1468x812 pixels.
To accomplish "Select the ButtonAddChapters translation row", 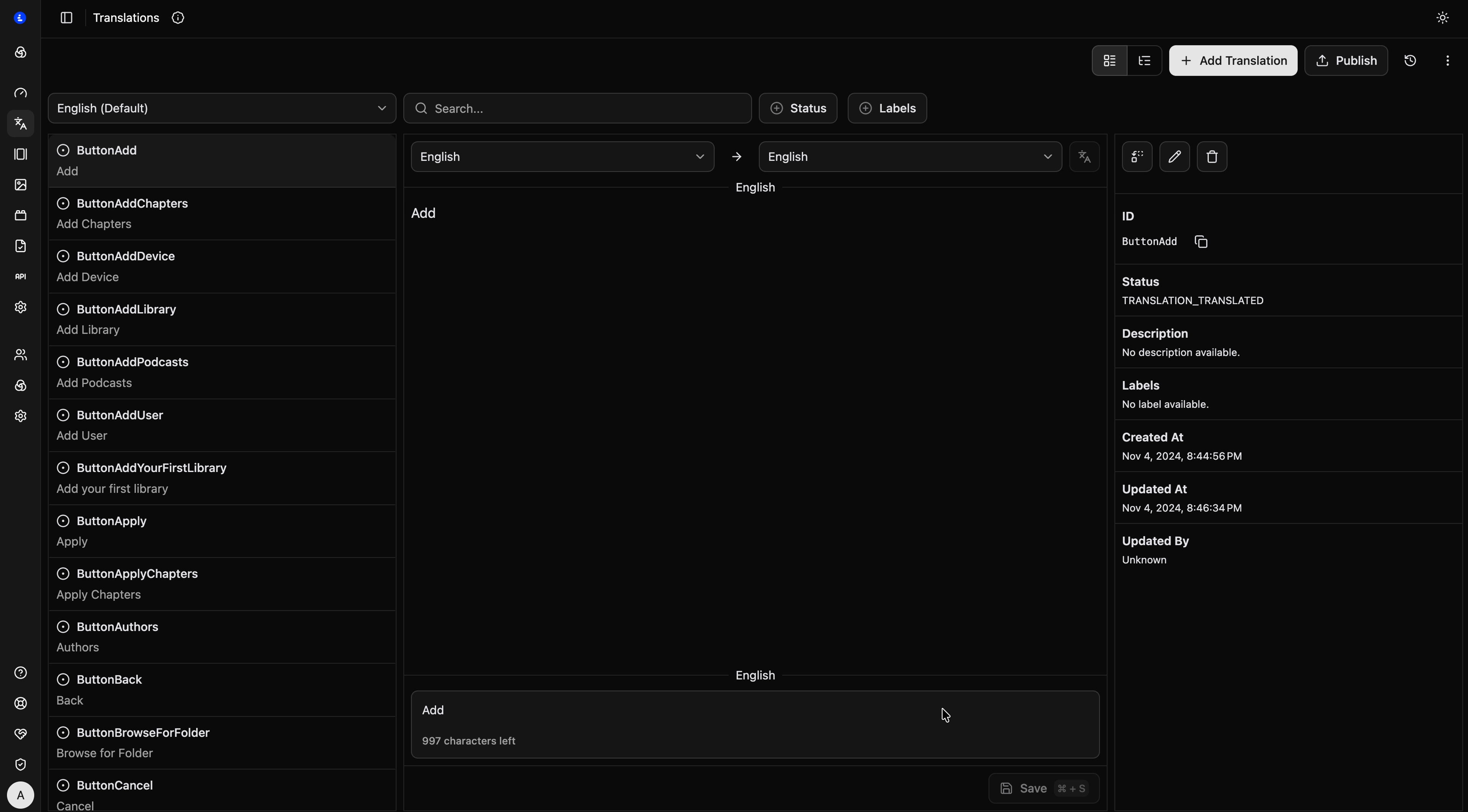I will tap(222, 214).
